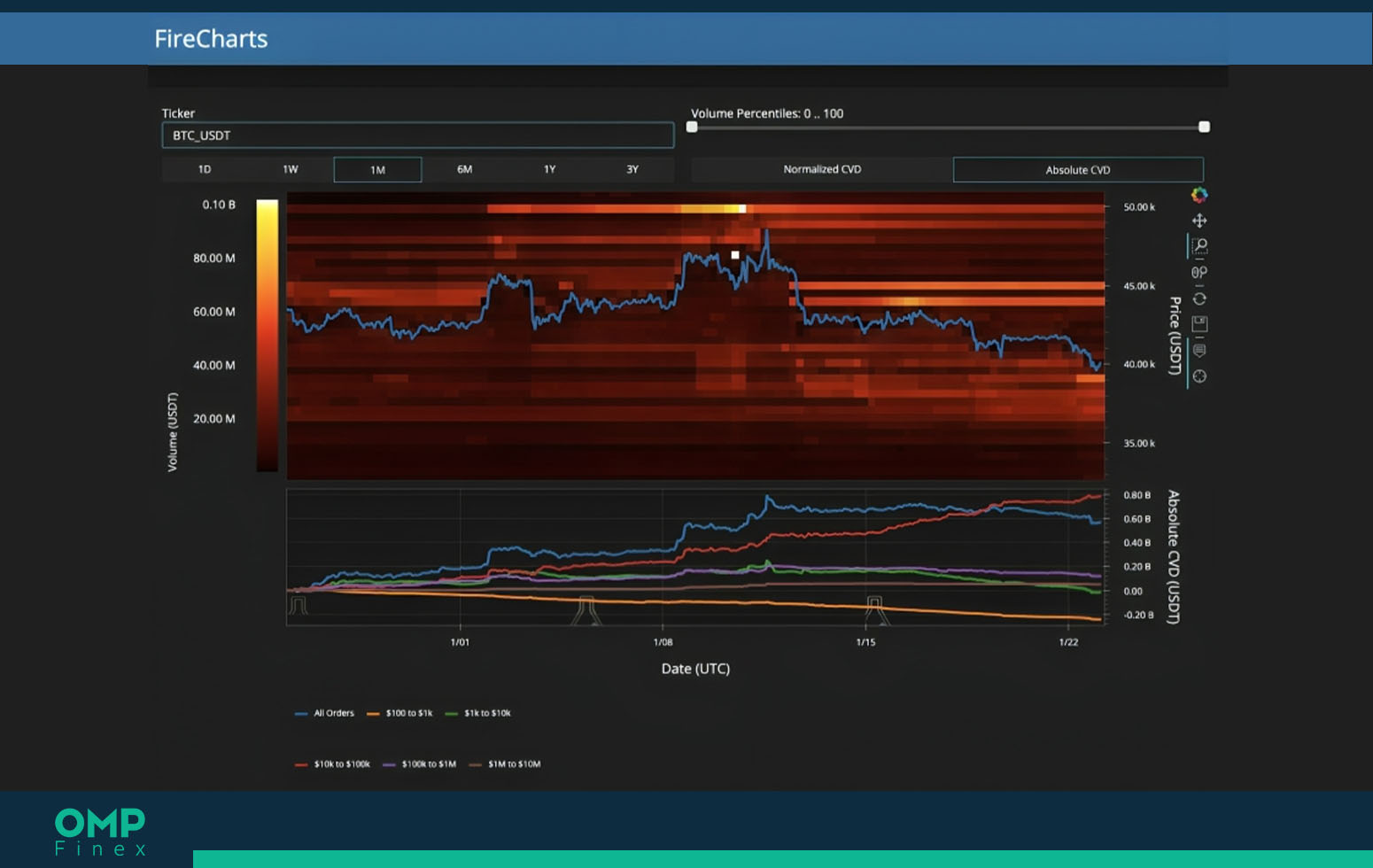Choose the Absolute CVD button
This screenshot has height=868, width=1373.
tap(1078, 170)
